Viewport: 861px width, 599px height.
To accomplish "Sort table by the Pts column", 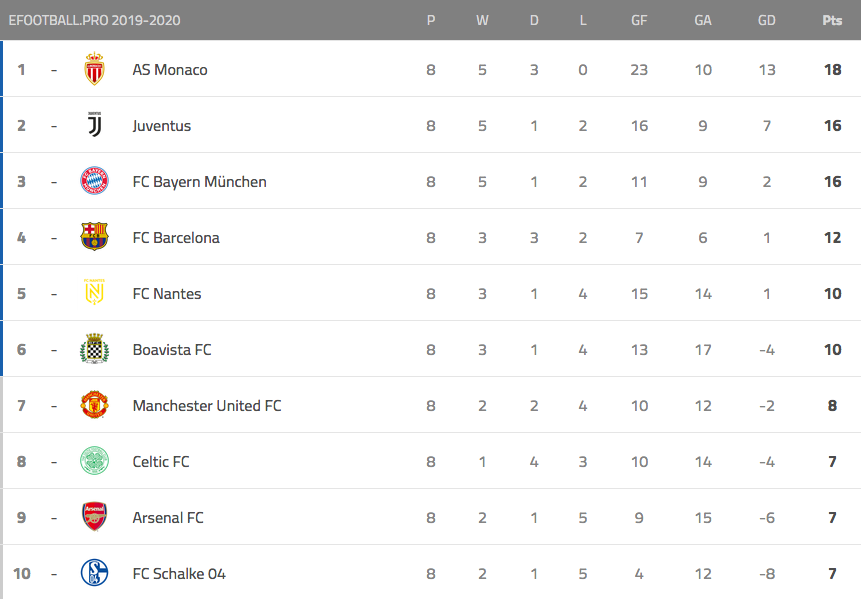I will coord(832,20).
